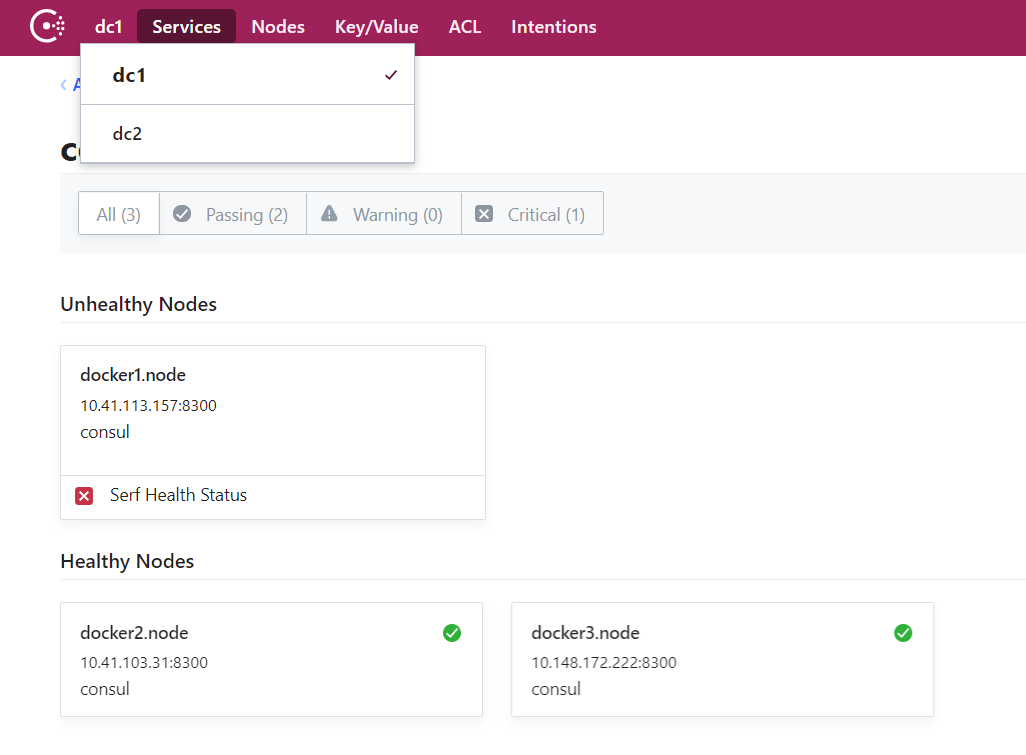Click docker3.node green passing icon
Image resolution: width=1026 pixels, height=755 pixels.
click(903, 633)
